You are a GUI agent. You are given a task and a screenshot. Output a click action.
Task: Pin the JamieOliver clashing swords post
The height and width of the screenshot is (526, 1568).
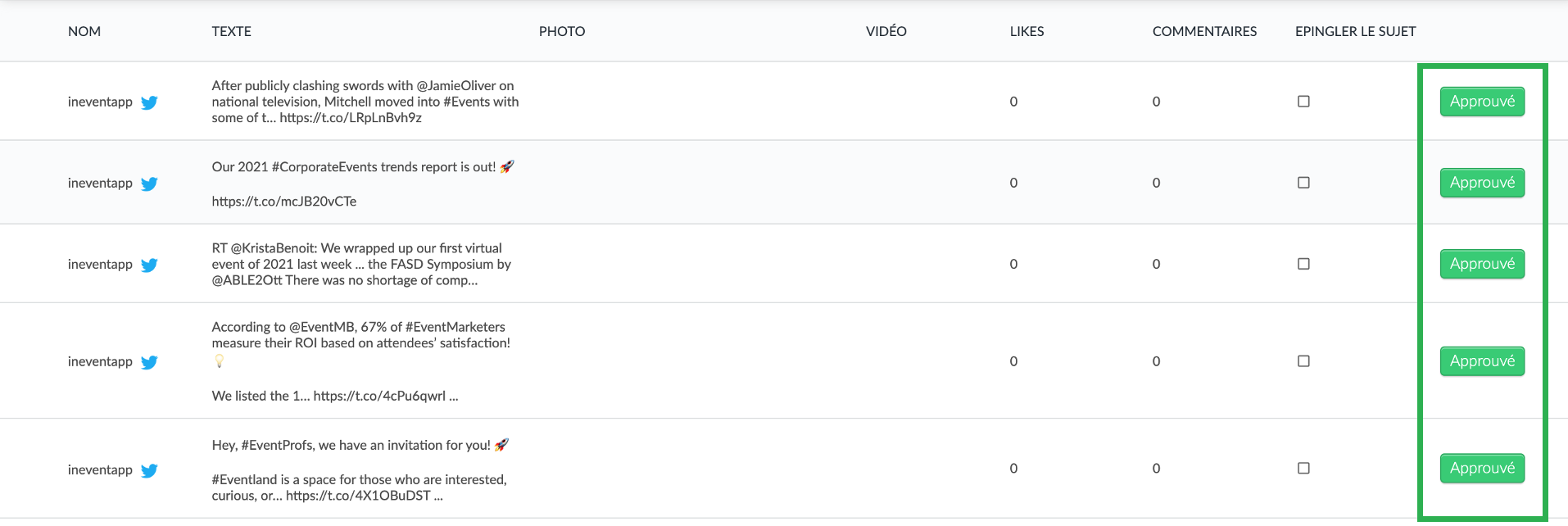[1303, 102]
